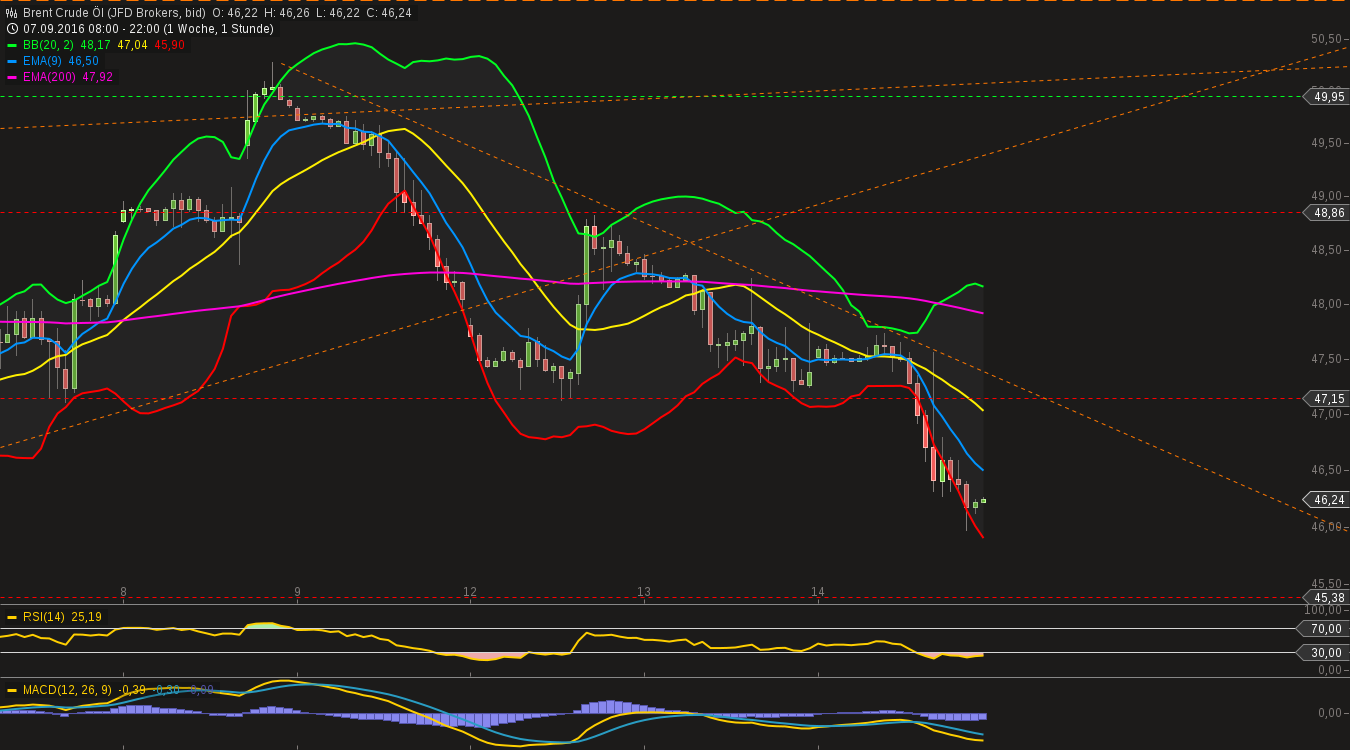Click the title "Brent Crude Öl (JFD Brokers, bid)"
Viewport: 1350px width, 750px height.
[x=114, y=13]
